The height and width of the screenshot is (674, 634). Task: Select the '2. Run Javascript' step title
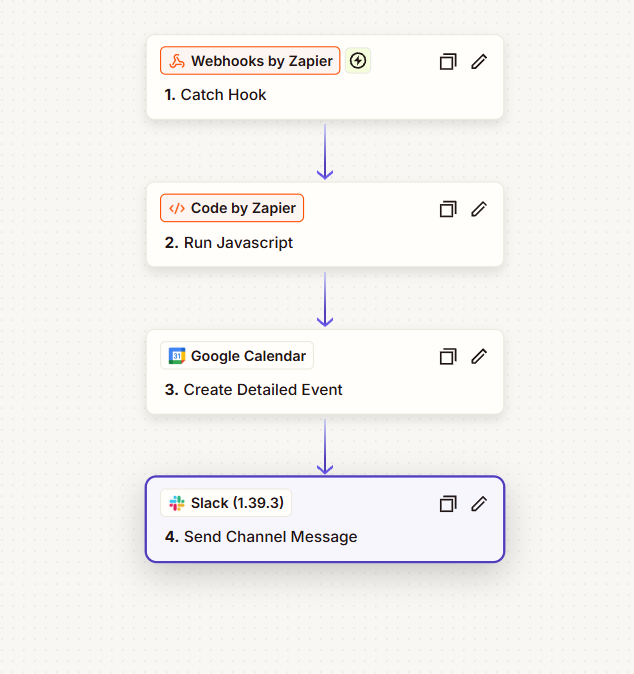pyautogui.click(x=229, y=243)
